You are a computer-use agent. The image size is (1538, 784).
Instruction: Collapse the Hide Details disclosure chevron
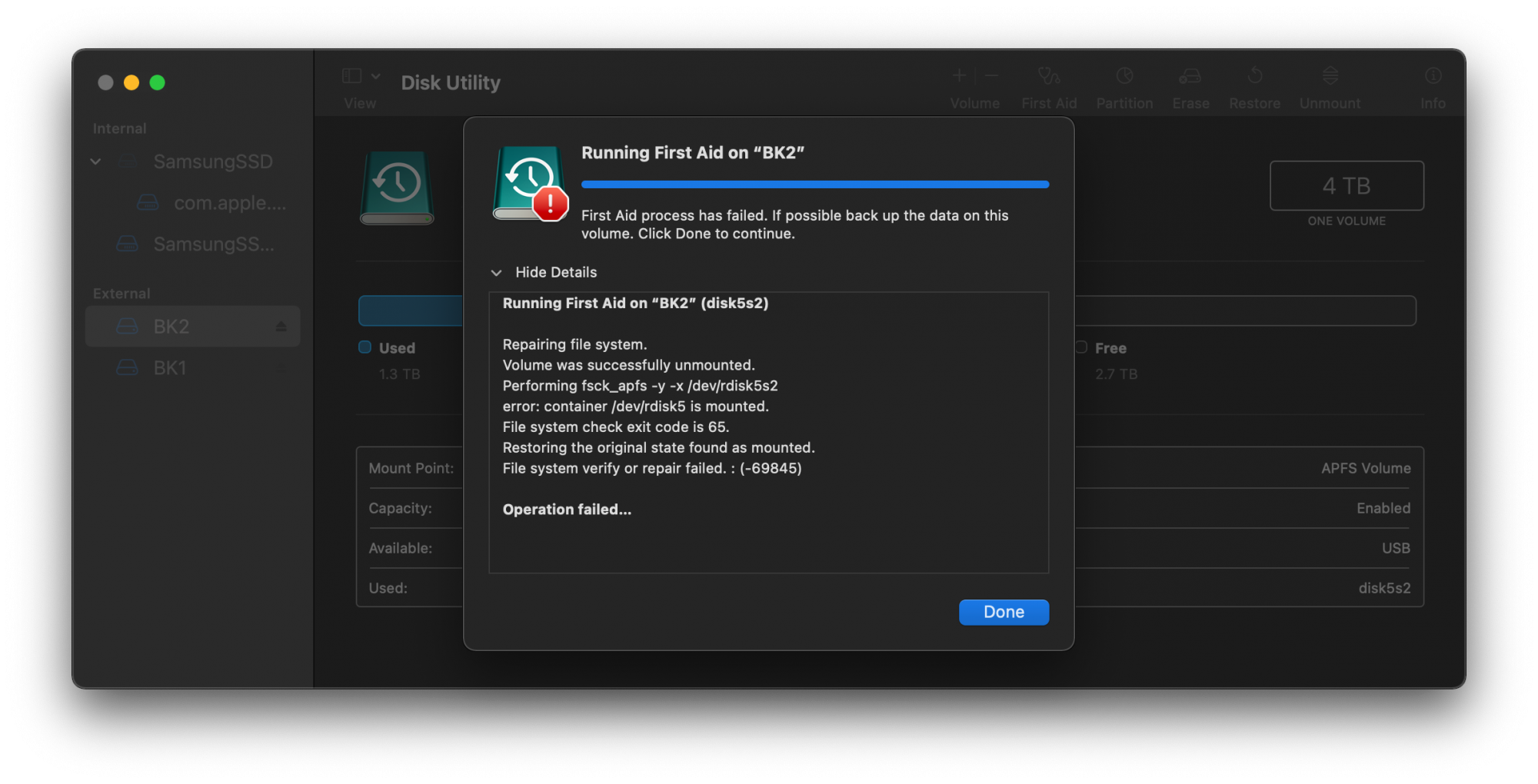[497, 273]
